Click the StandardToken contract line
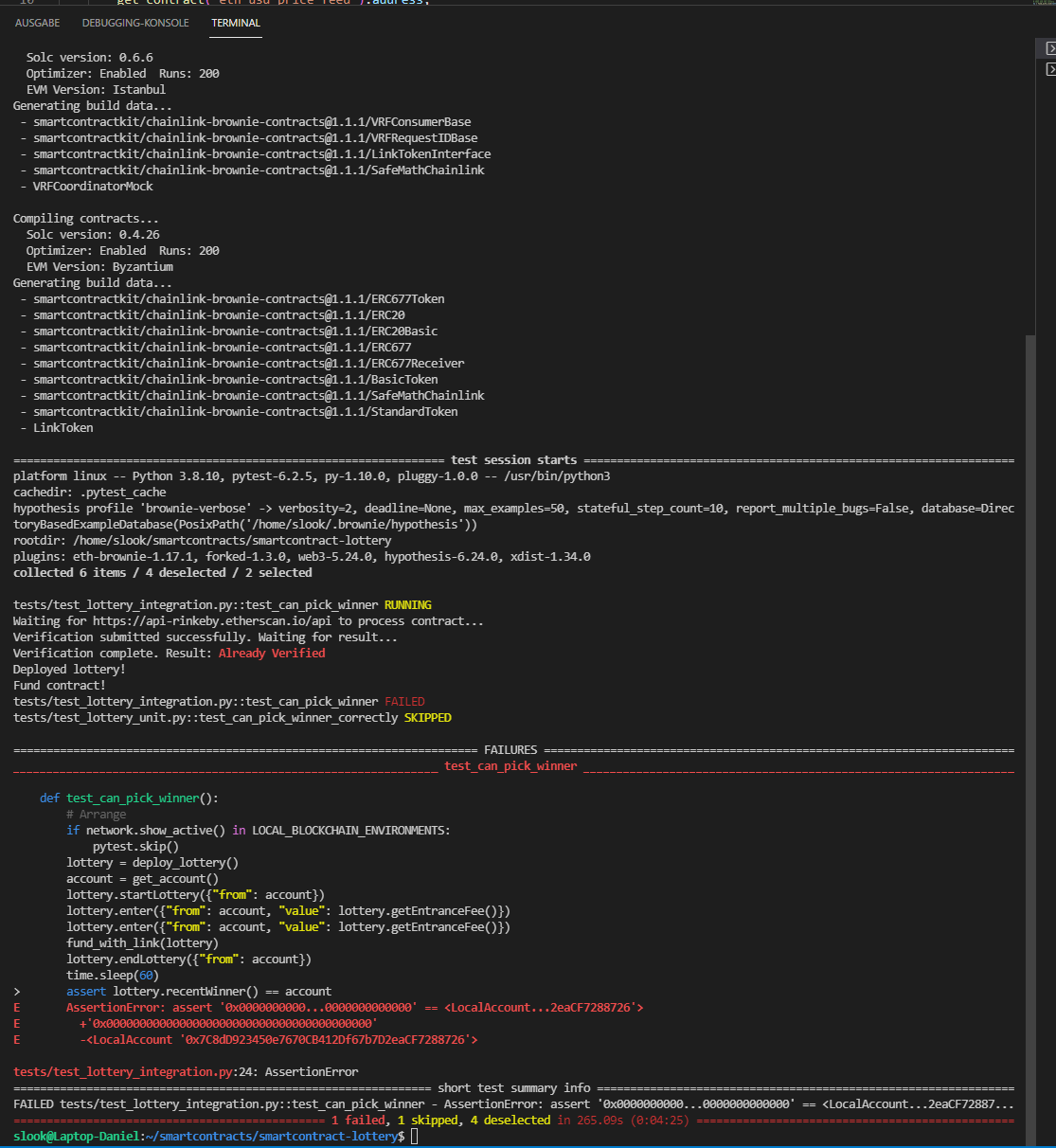 [239, 412]
